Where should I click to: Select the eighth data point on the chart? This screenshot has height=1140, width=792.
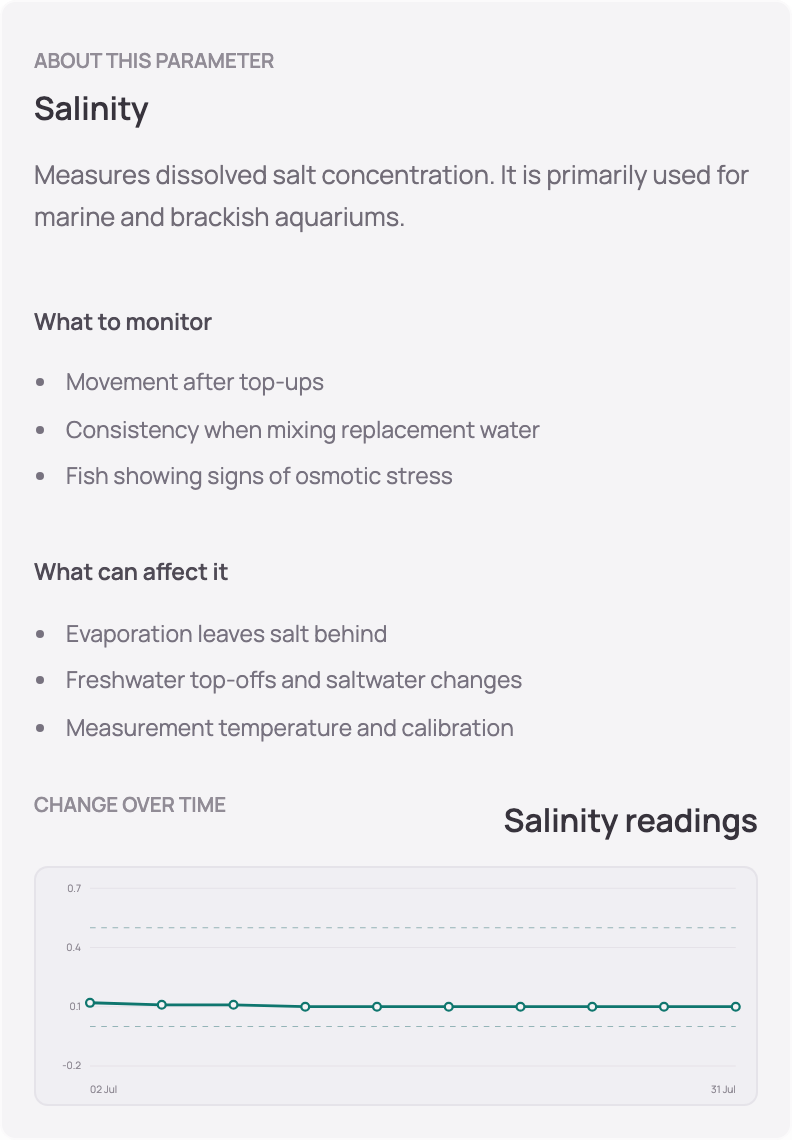(592, 1007)
